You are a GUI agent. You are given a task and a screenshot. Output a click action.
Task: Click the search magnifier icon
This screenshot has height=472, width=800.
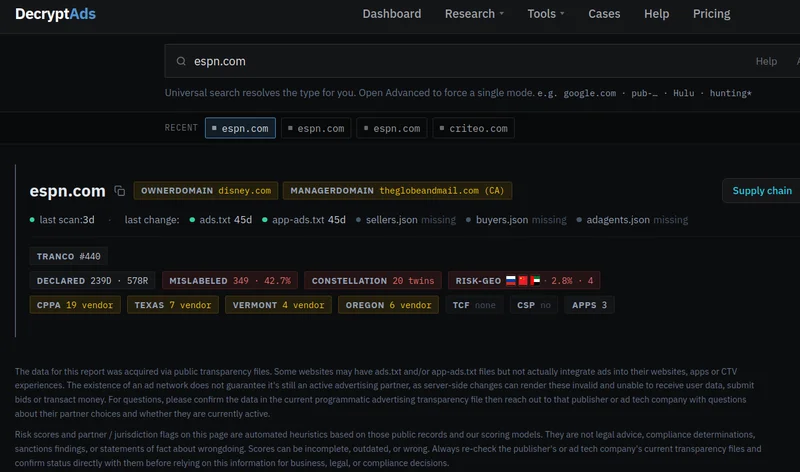click(181, 61)
